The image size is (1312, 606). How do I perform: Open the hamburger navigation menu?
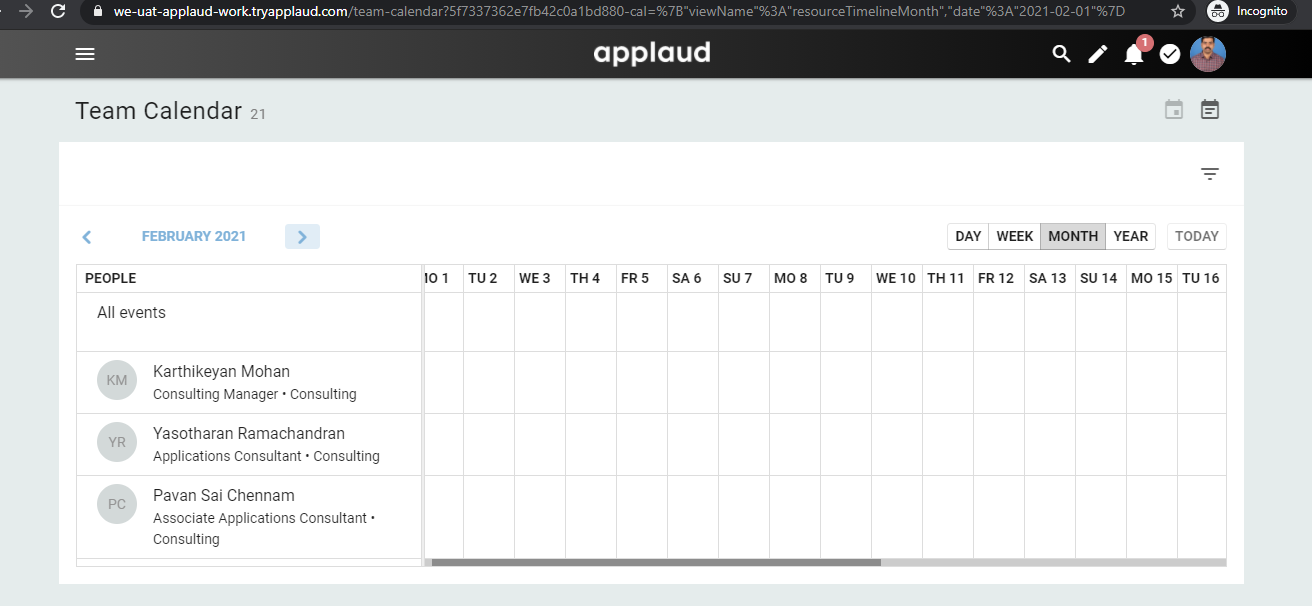(x=85, y=54)
